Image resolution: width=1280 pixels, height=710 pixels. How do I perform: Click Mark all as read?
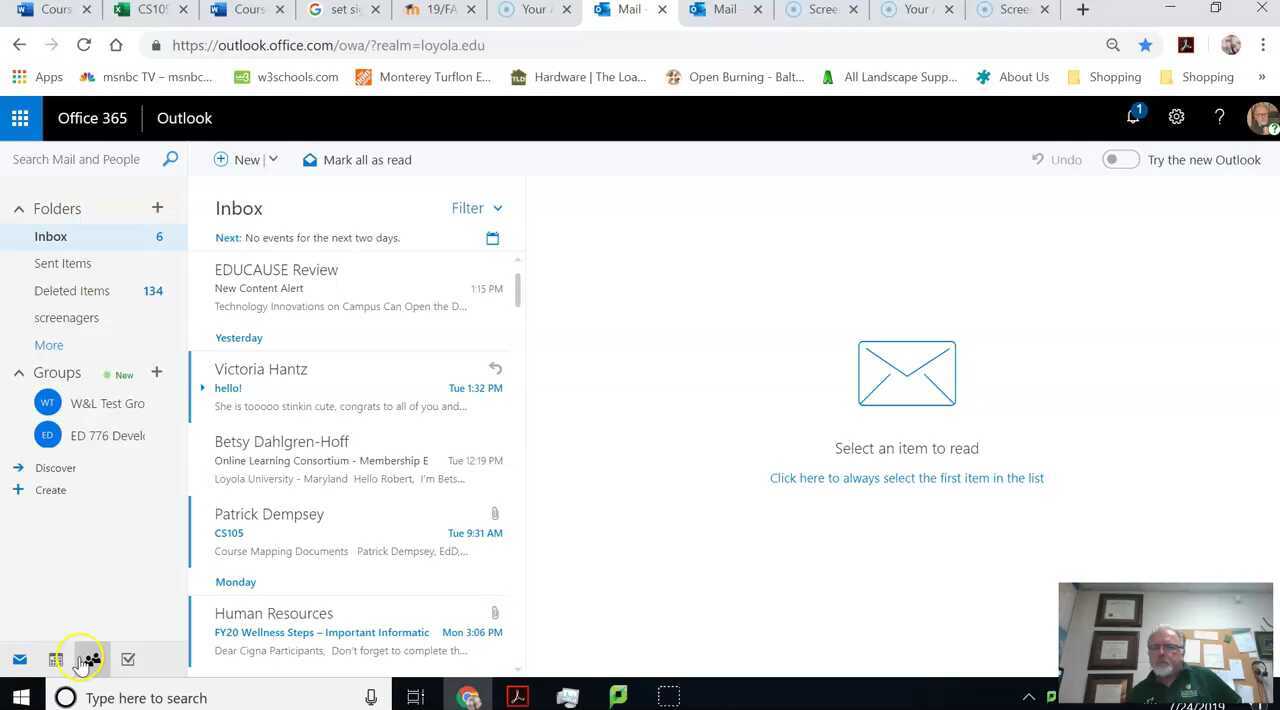pos(357,159)
